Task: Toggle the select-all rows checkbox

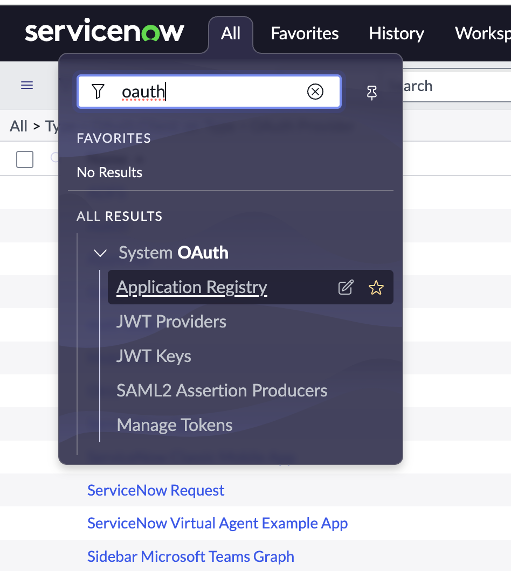Action: [25, 159]
